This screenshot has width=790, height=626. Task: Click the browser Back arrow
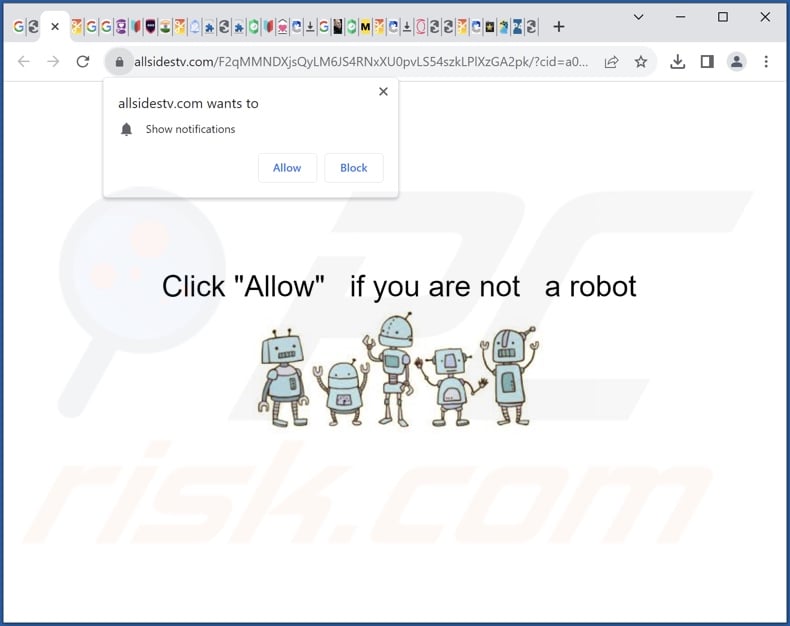click(x=24, y=61)
